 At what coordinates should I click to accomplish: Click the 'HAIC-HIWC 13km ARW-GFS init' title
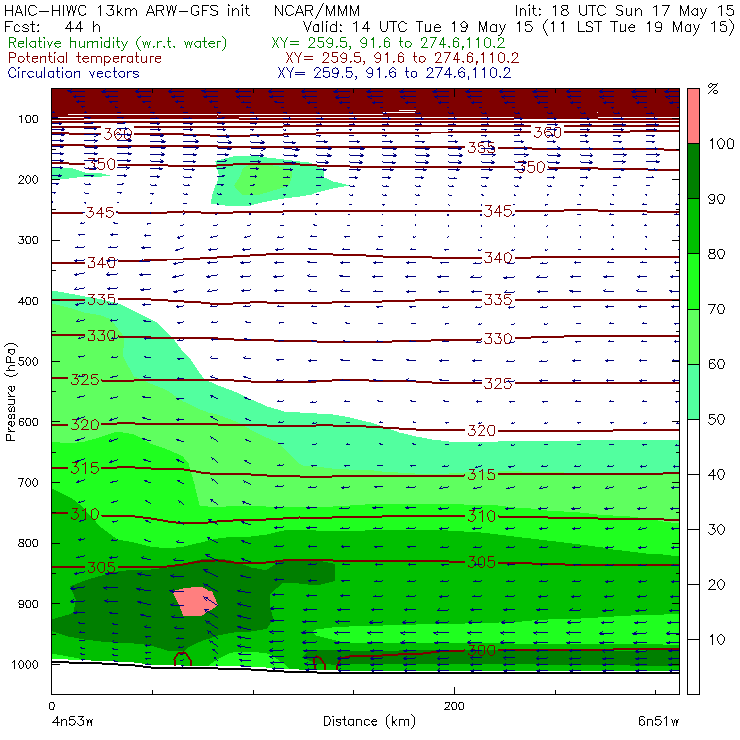tap(127, 10)
